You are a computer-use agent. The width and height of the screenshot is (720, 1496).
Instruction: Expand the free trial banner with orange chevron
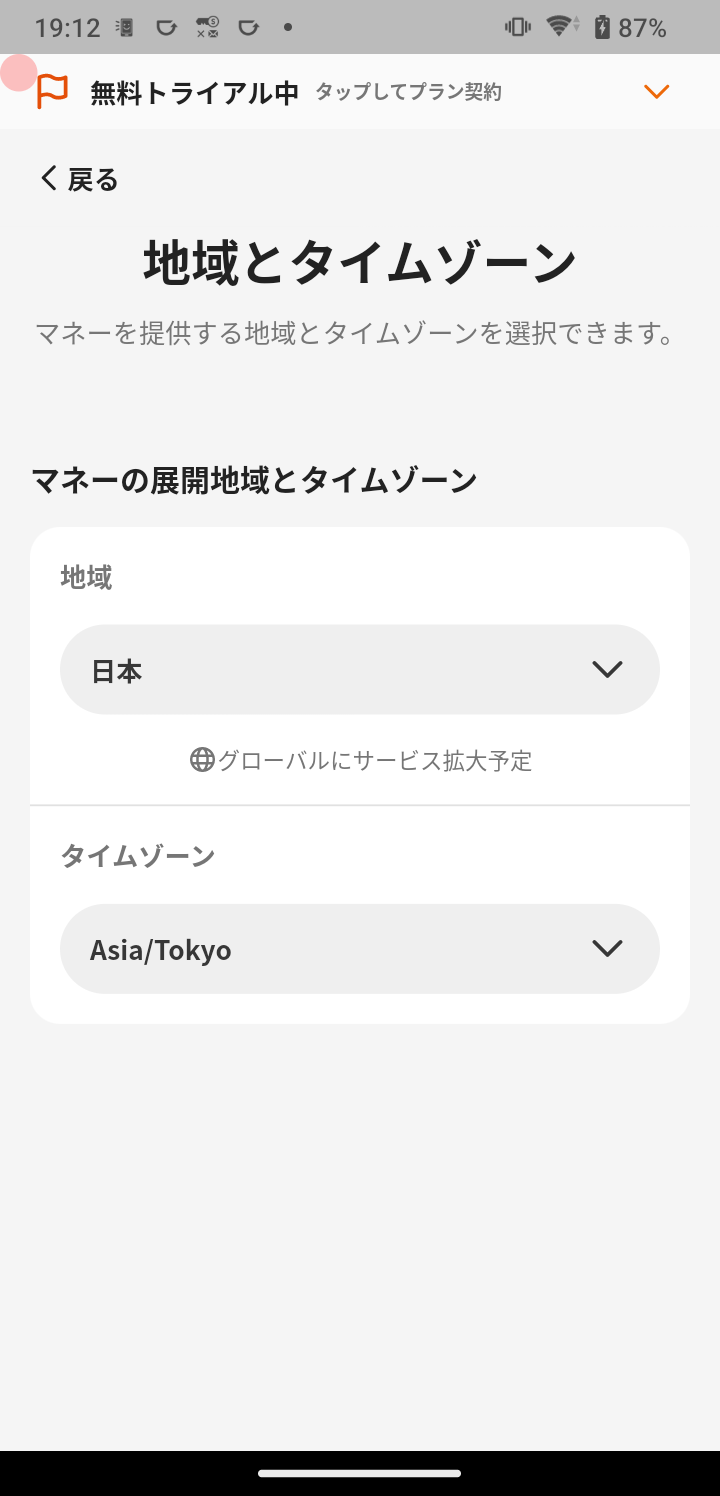pyautogui.click(x=656, y=92)
